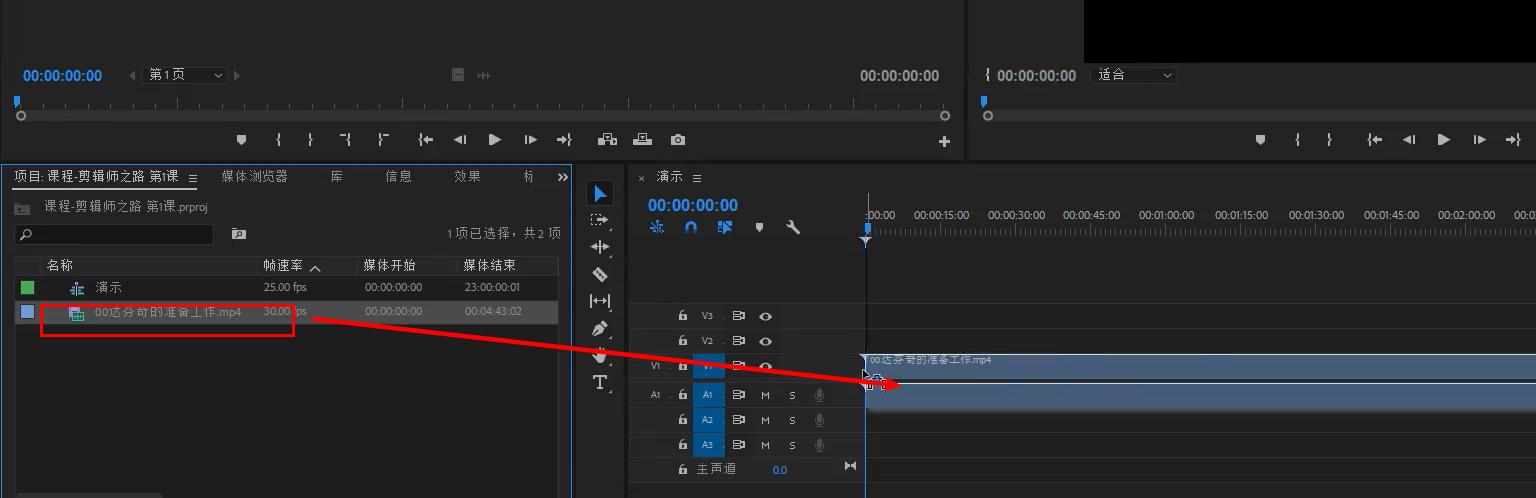Viewport: 1536px width, 498px height.
Task: Add a marker in the timeline header
Action: tap(759, 227)
